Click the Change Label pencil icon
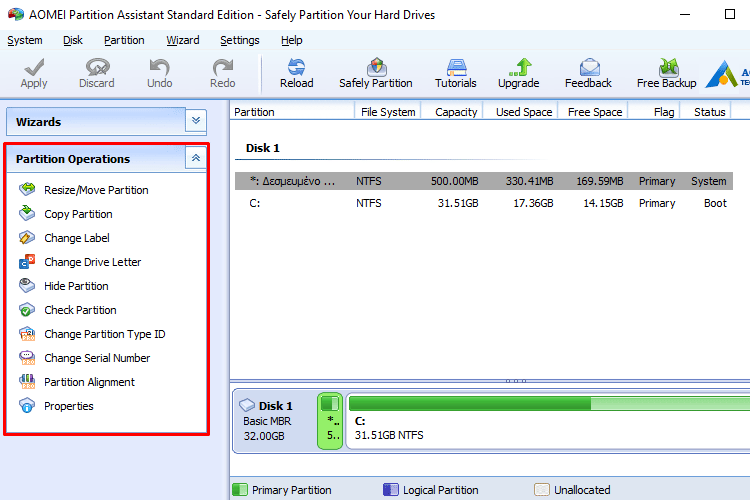The image size is (750, 500). click(x=27, y=237)
